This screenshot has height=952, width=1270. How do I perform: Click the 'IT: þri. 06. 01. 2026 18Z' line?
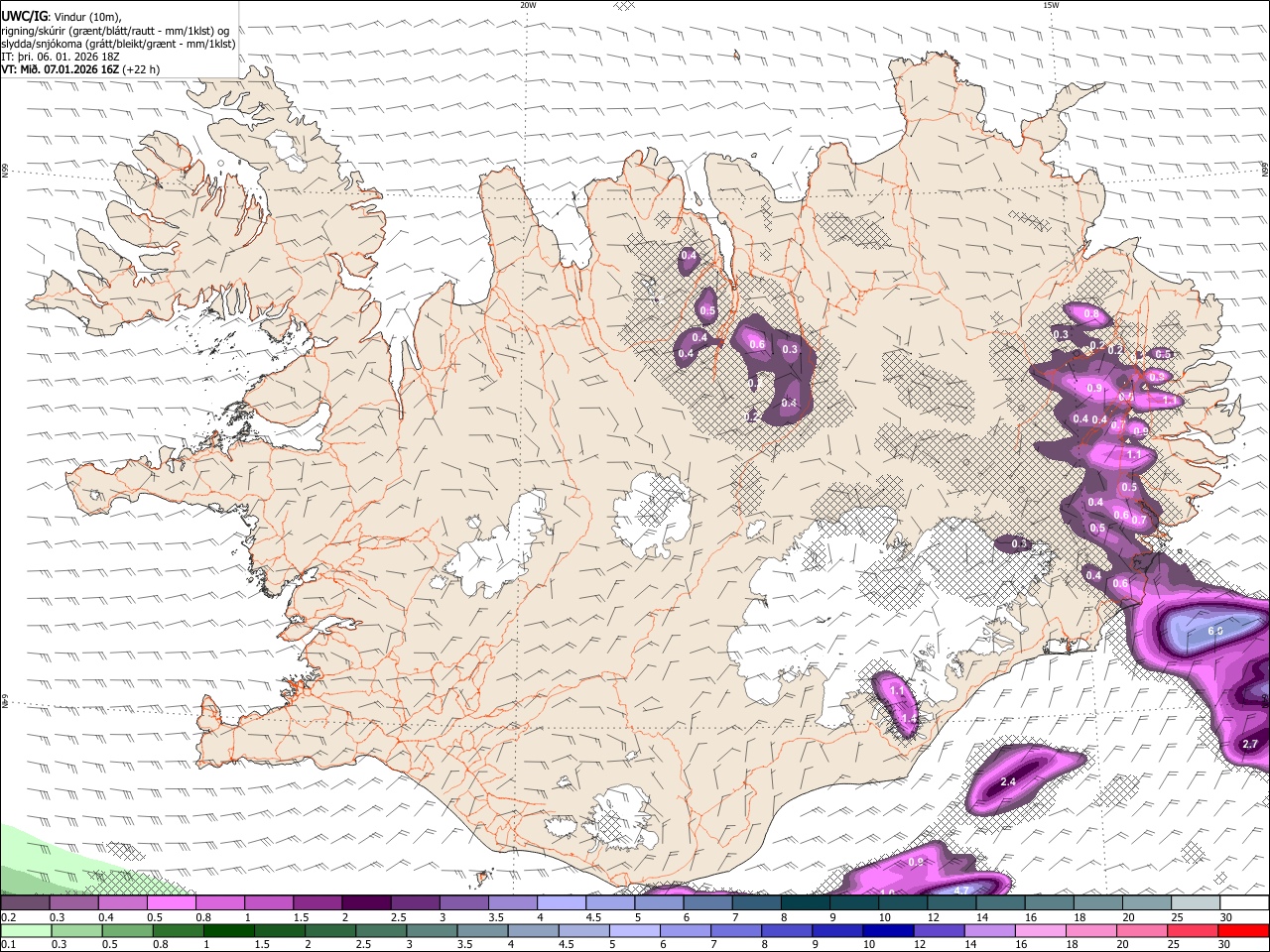point(61,57)
